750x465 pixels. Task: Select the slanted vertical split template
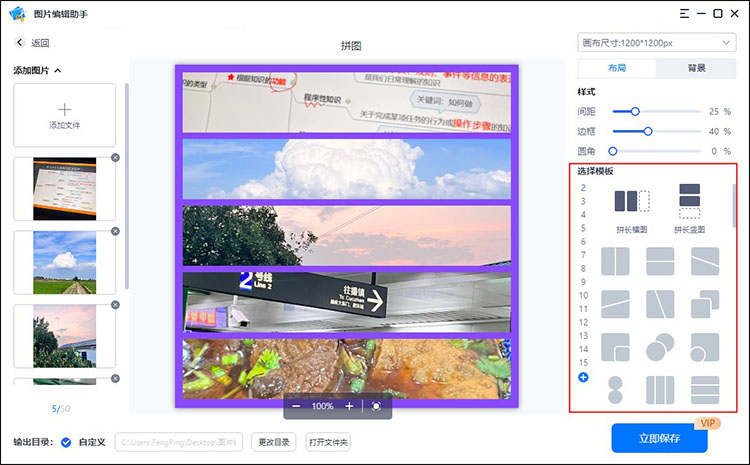click(660, 304)
